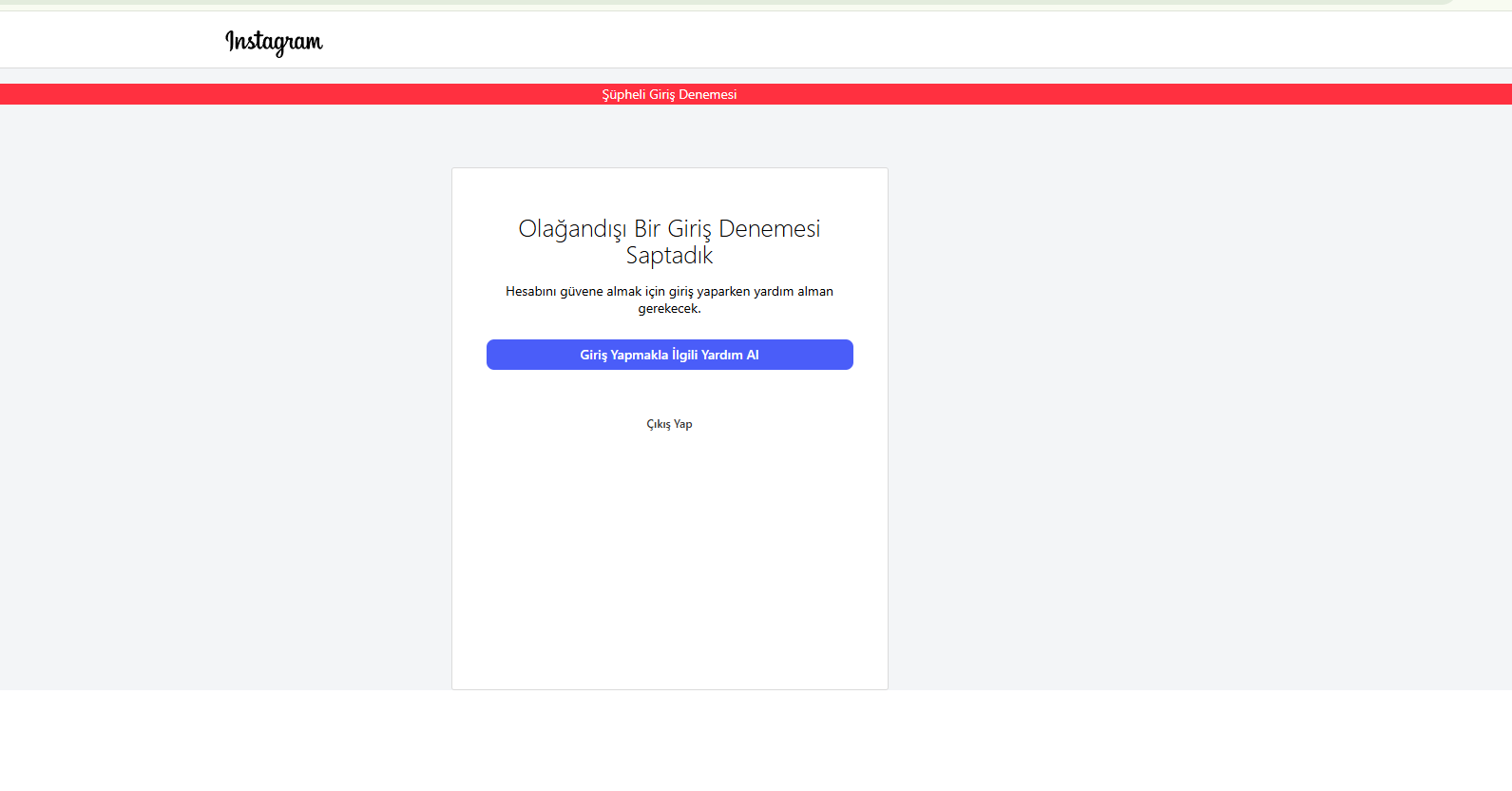The width and height of the screenshot is (1512, 791).
Task: Click the "Çıkış Yap" link
Action: (670, 424)
